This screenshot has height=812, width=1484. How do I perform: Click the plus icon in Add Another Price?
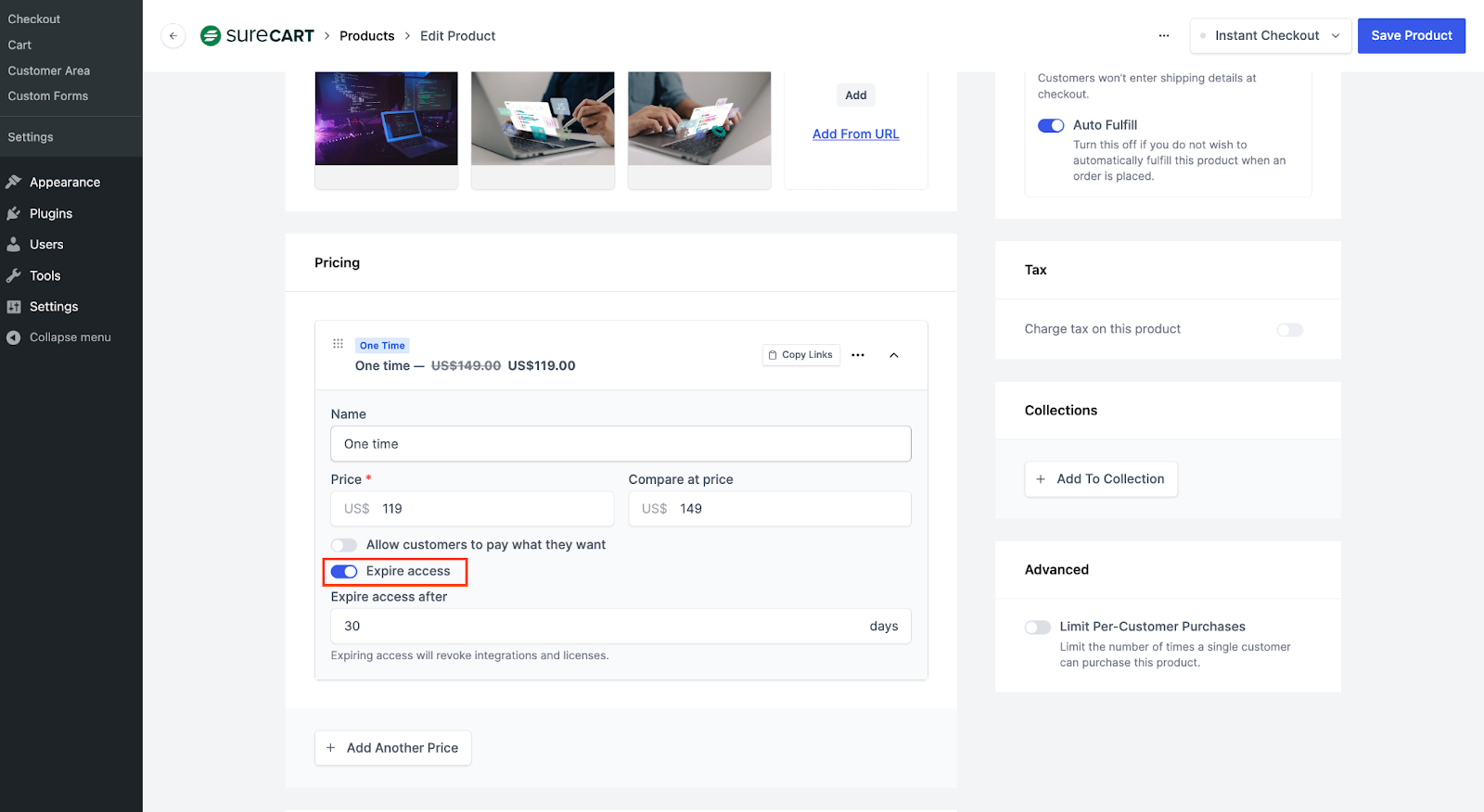click(331, 748)
